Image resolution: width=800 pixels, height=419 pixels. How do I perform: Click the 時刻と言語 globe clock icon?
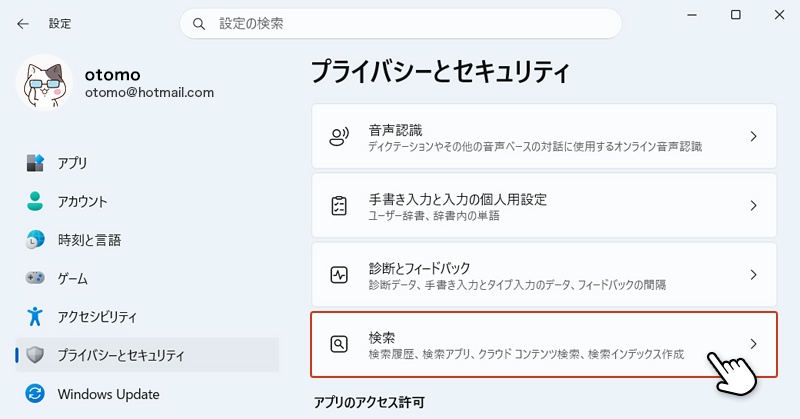point(35,240)
